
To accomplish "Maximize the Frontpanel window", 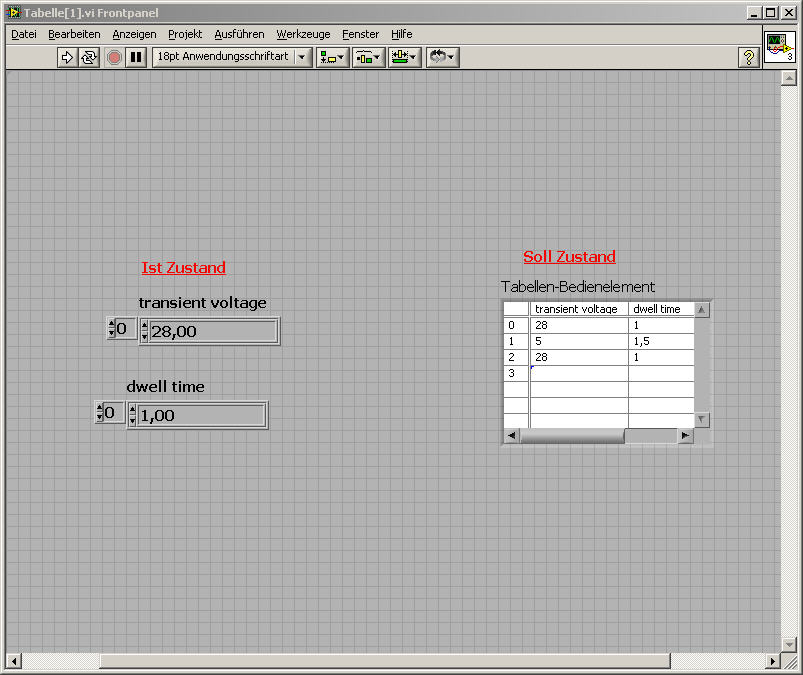I will (771, 13).
